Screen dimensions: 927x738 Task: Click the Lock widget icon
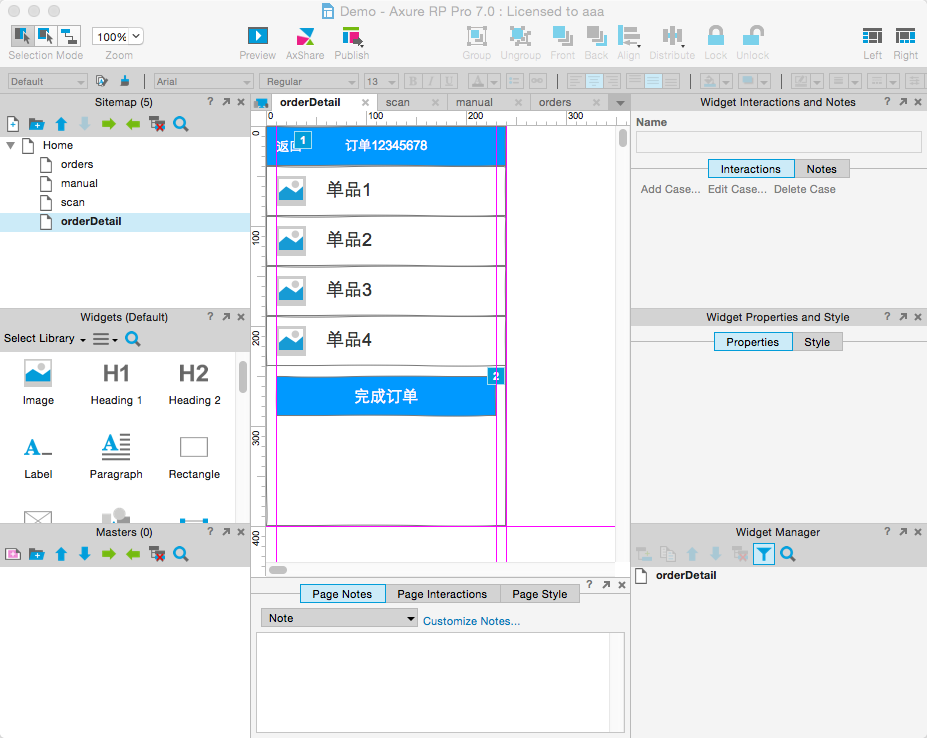tap(715, 36)
